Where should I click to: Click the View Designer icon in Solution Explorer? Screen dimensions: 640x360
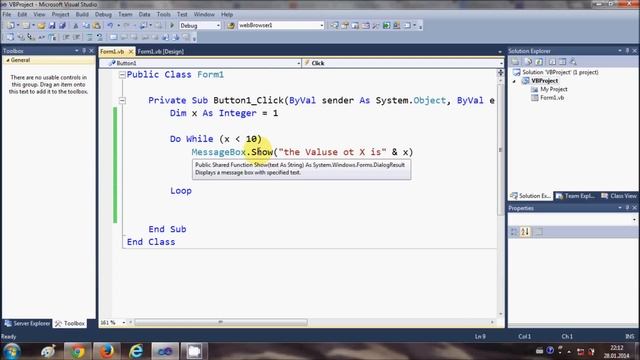click(x=562, y=62)
